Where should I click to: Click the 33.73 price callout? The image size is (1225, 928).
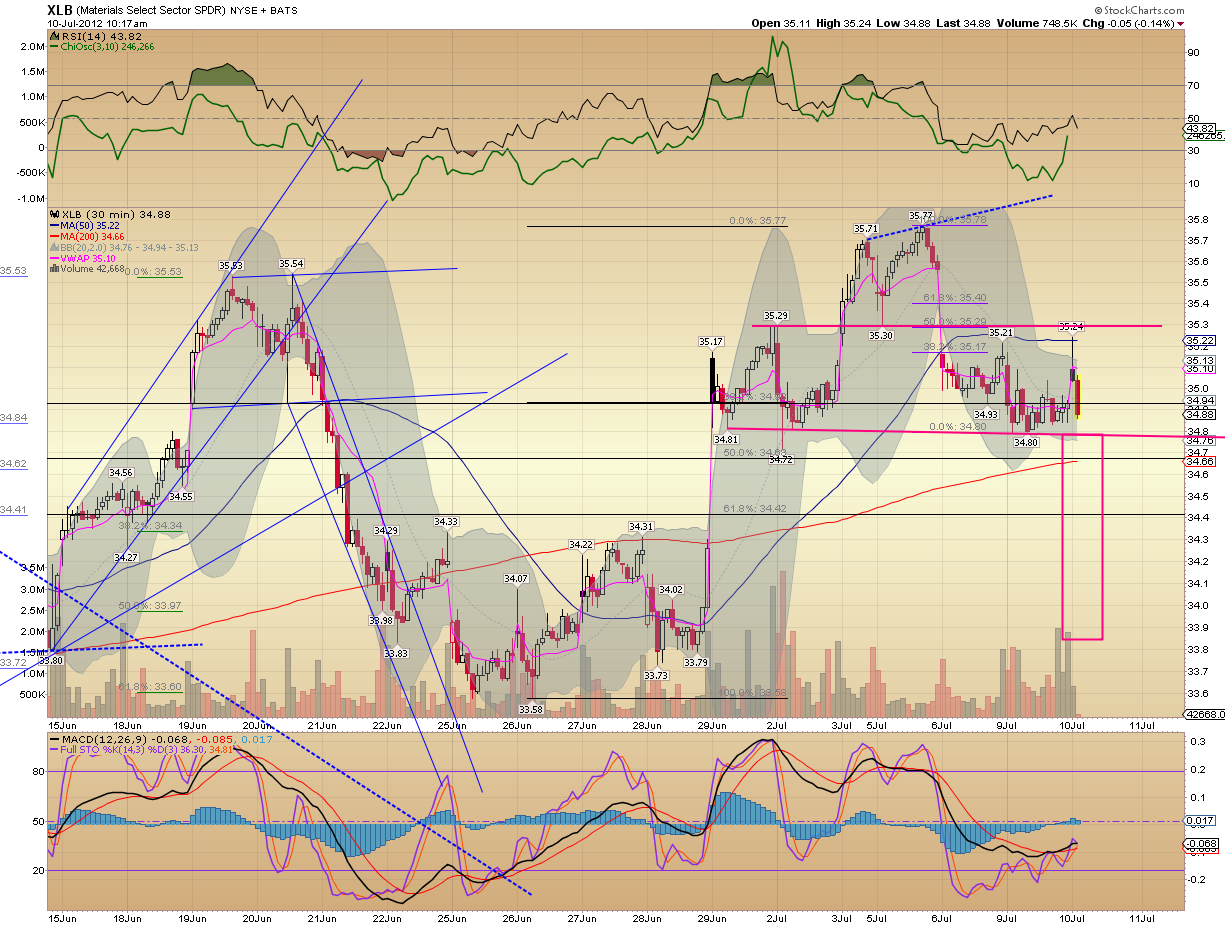click(656, 675)
